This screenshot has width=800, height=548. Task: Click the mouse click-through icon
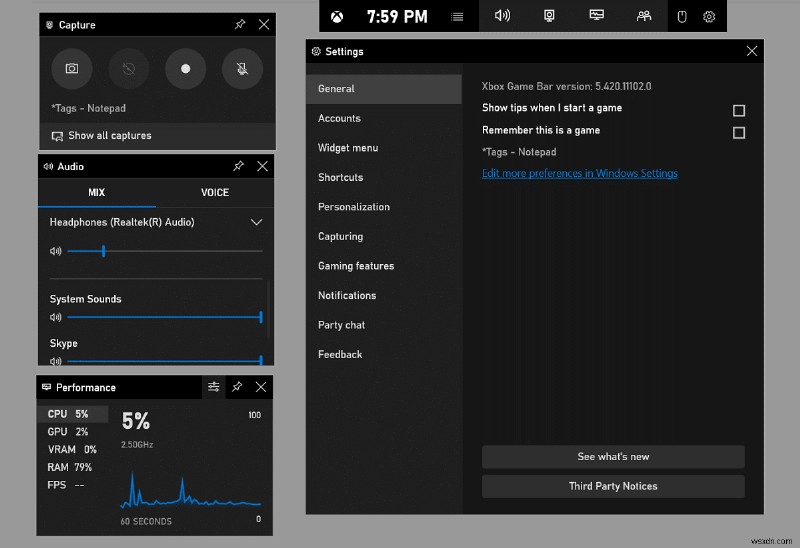tap(682, 17)
